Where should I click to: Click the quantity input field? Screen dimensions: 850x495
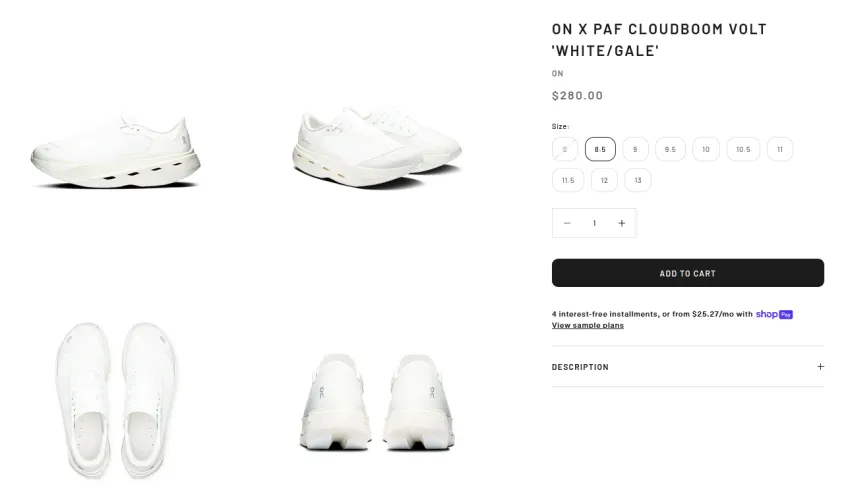(x=594, y=223)
